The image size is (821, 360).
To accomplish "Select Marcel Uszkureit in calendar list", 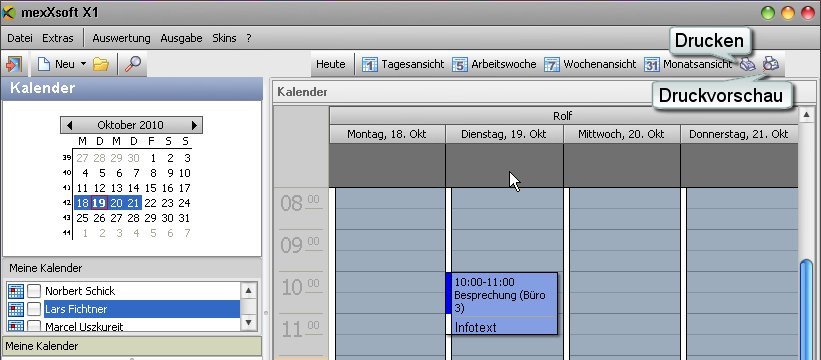I will tap(84, 327).
